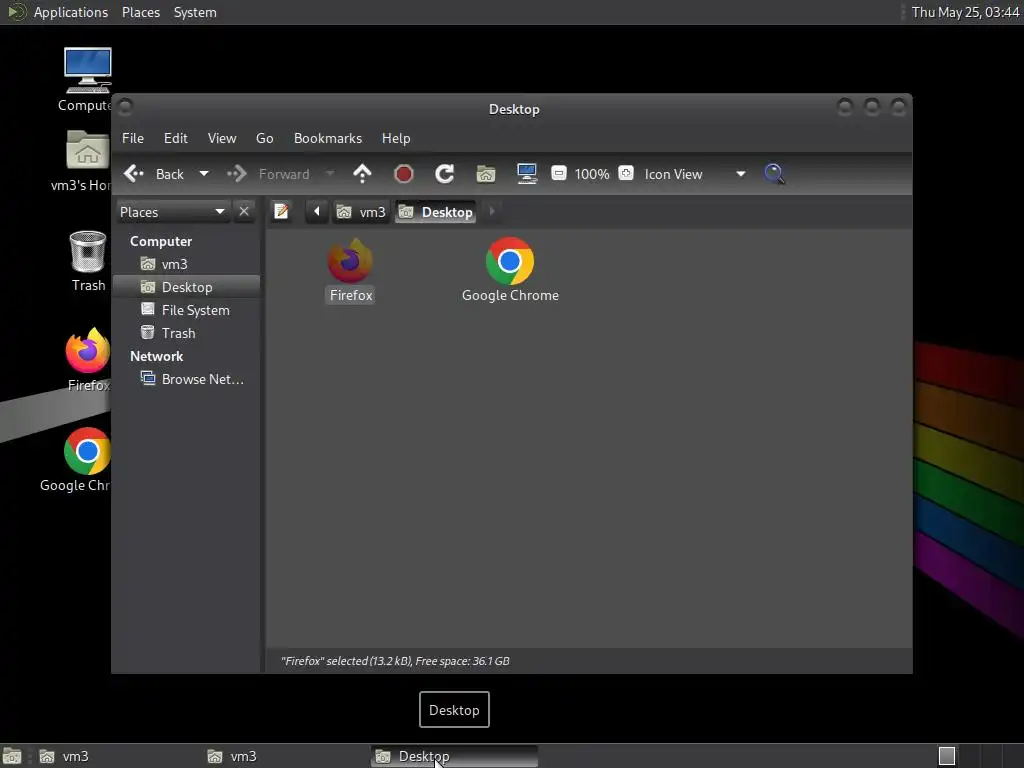
Task: Click the greyed Forward arrow icon
Action: click(x=237, y=174)
